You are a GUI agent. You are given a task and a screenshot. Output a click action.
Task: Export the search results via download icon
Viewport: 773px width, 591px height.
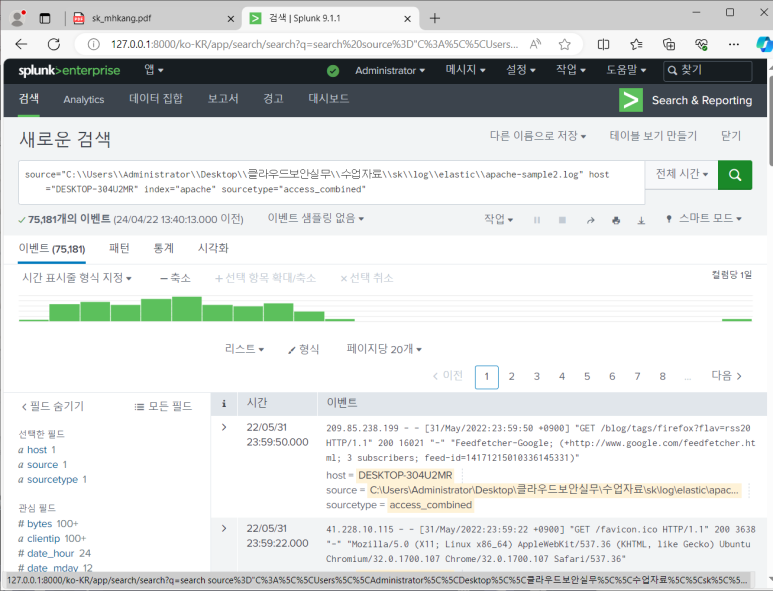(641, 220)
